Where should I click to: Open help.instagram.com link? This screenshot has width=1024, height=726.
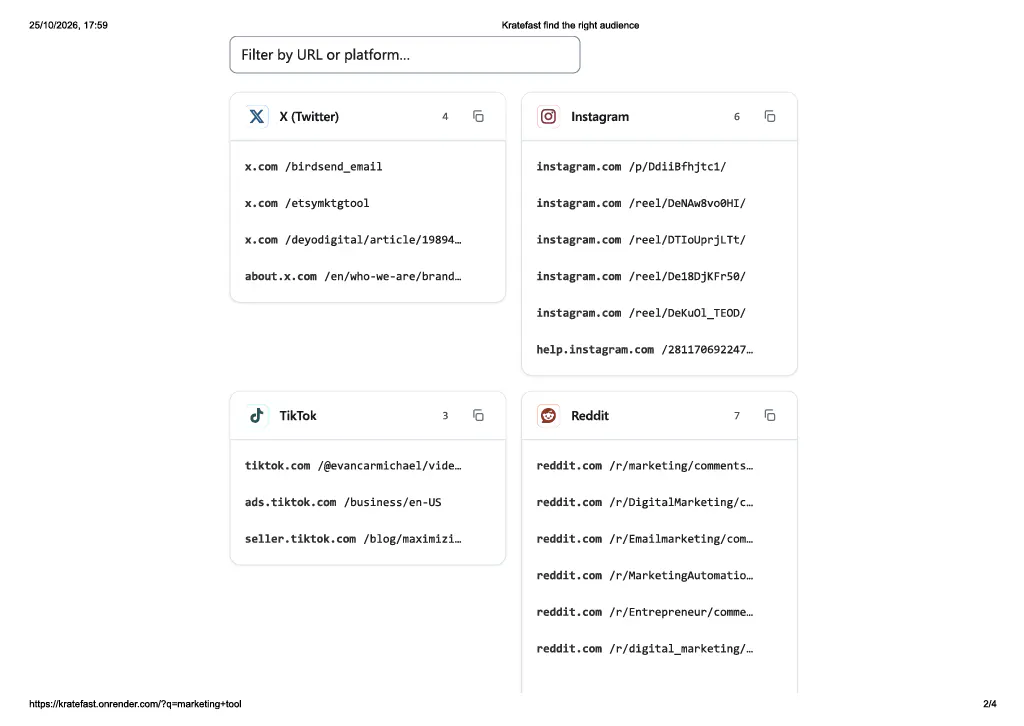[645, 349]
